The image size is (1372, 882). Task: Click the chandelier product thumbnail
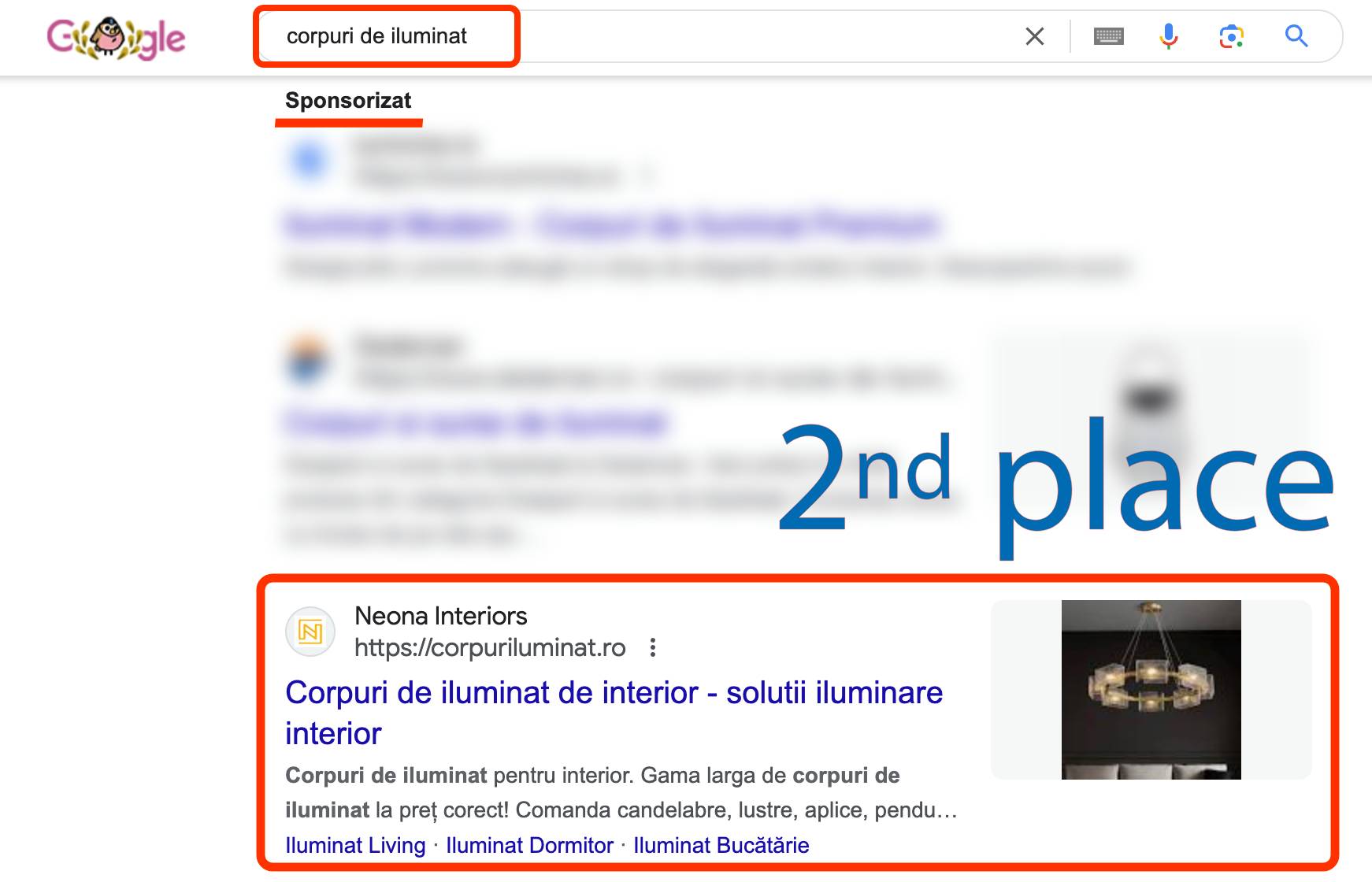tap(1151, 690)
